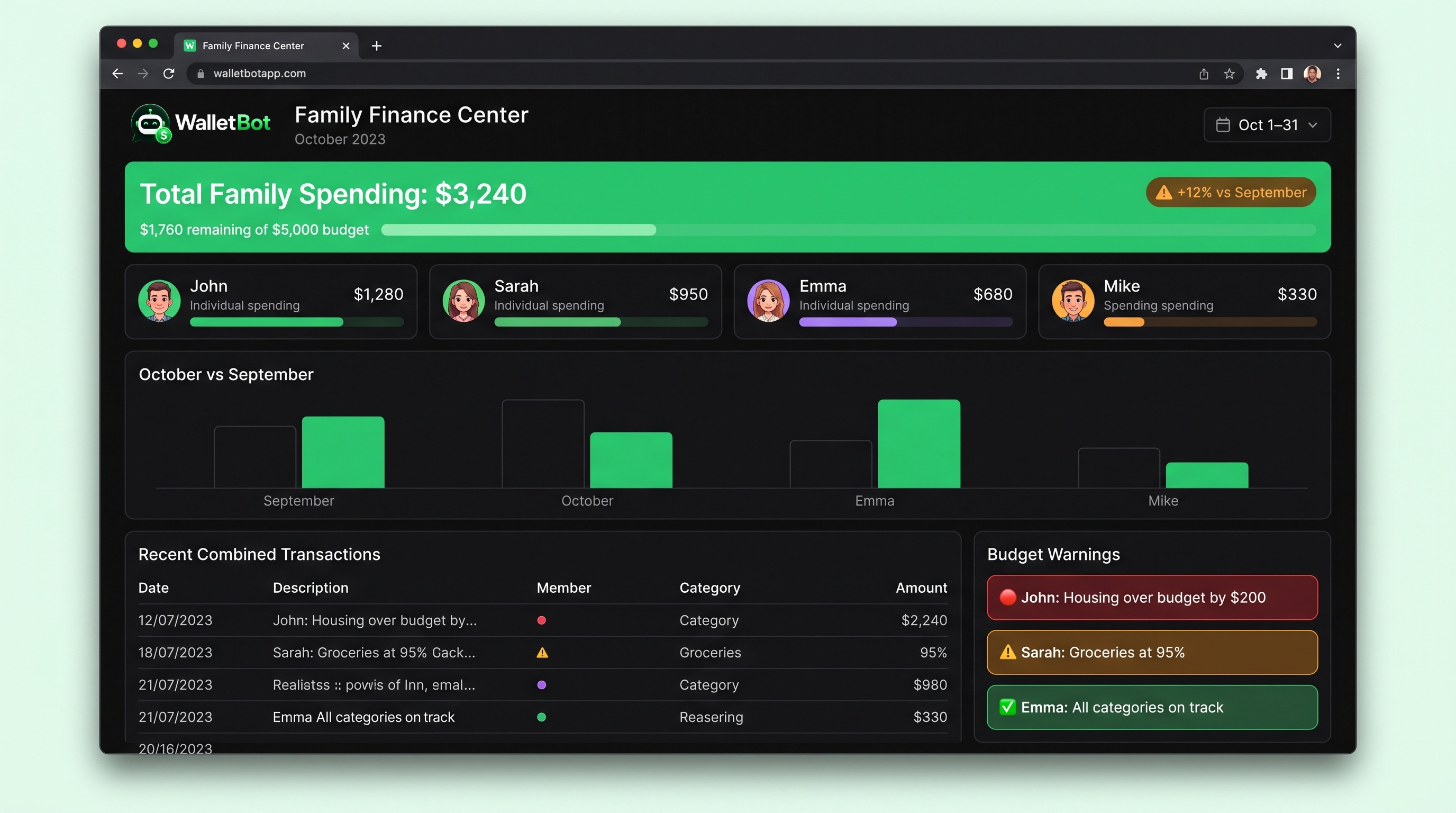Click green checkmark in Emma warning
The image size is (1456, 813).
(1007, 707)
